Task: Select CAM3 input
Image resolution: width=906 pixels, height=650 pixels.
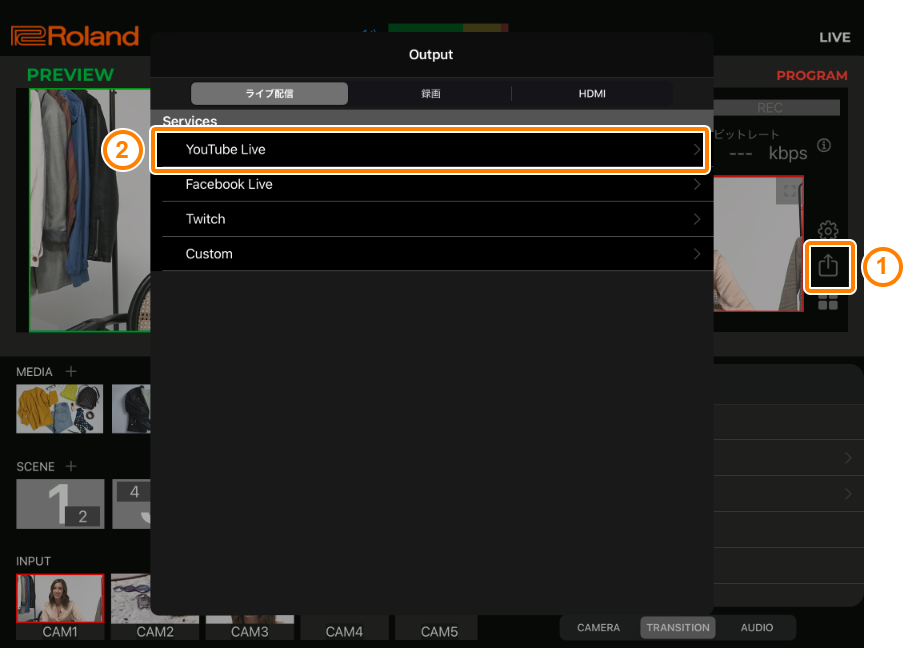Action: pos(250,628)
